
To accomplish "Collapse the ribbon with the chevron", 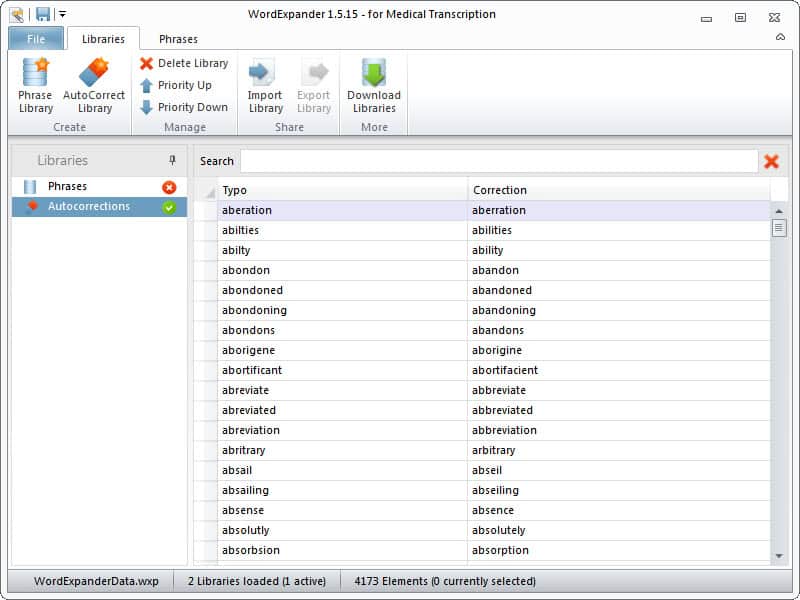I will tap(781, 38).
